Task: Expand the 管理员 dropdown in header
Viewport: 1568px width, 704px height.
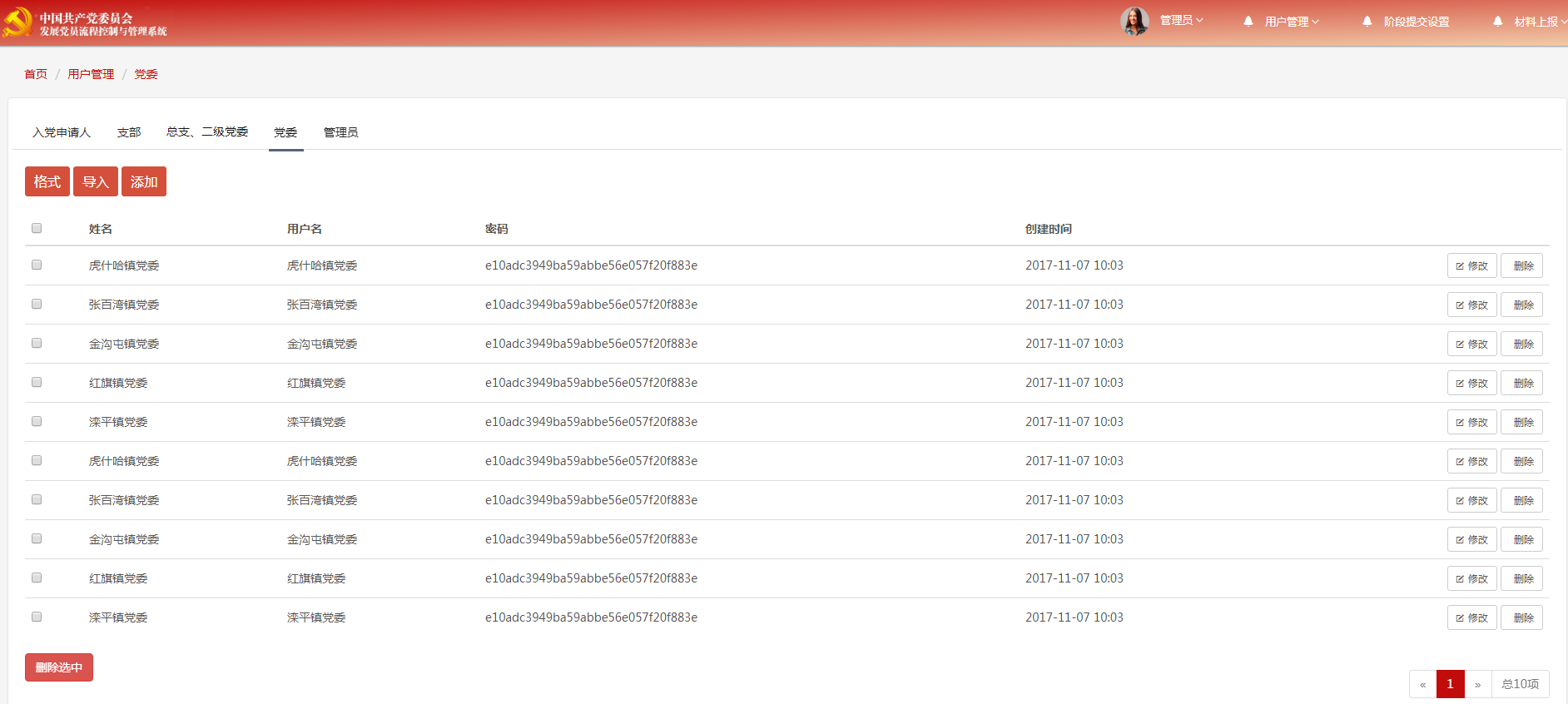Action: (x=1182, y=21)
